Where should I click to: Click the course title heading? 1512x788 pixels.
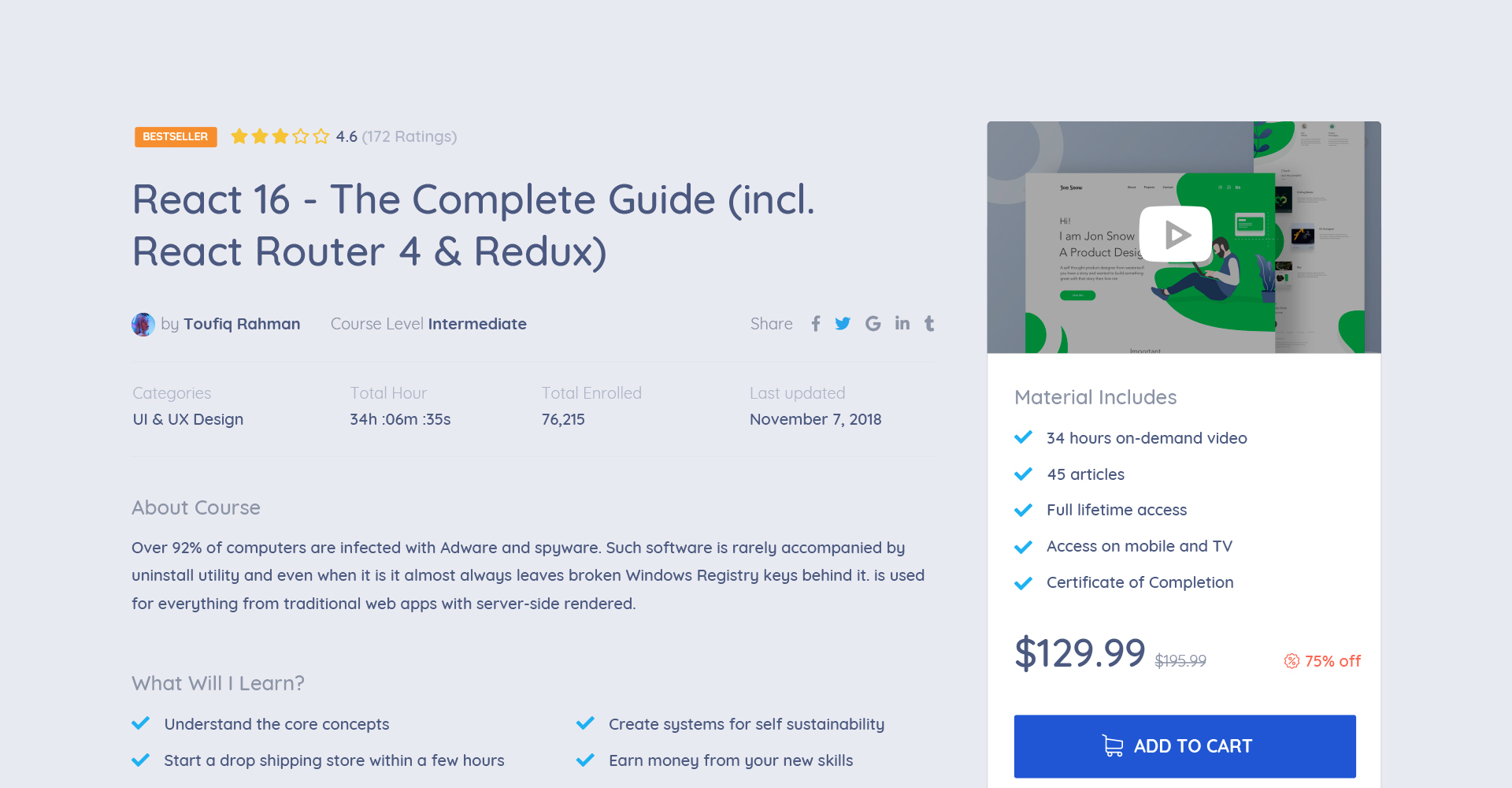(x=474, y=225)
